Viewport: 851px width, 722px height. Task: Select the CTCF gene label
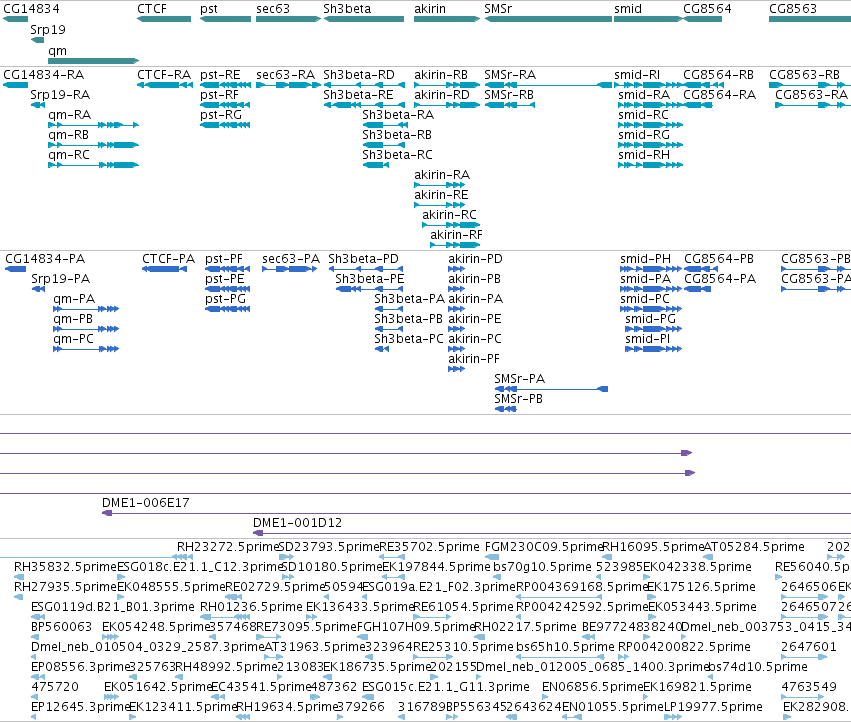[x=152, y=9]
